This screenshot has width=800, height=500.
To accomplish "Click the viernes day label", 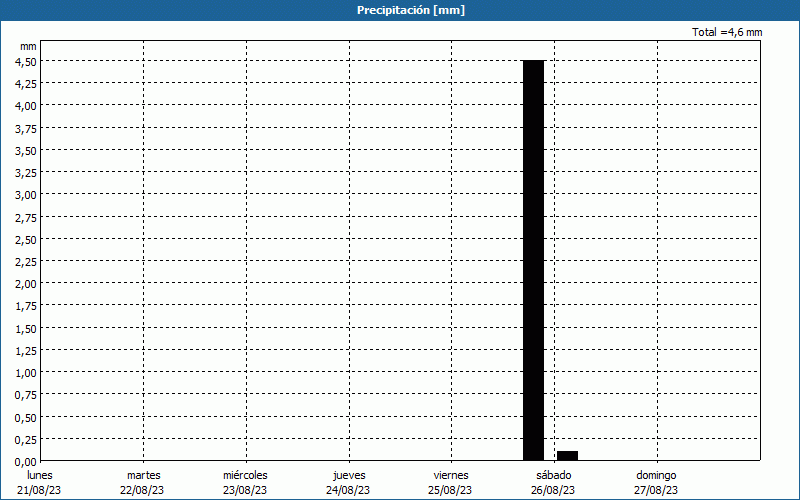I will (451, 475).
